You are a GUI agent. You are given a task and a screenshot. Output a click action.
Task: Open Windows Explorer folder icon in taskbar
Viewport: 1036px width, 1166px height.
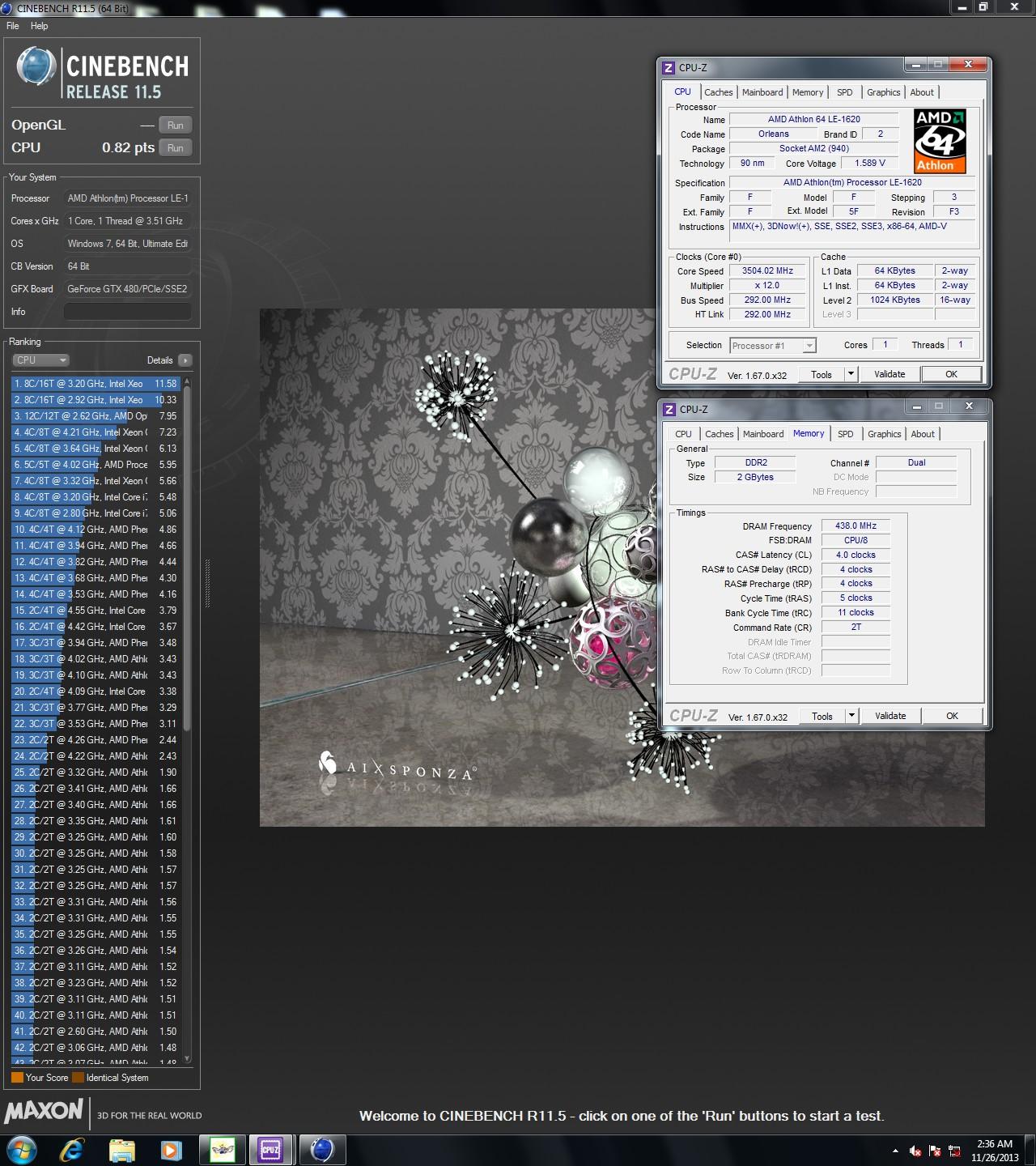[121, 1150]
